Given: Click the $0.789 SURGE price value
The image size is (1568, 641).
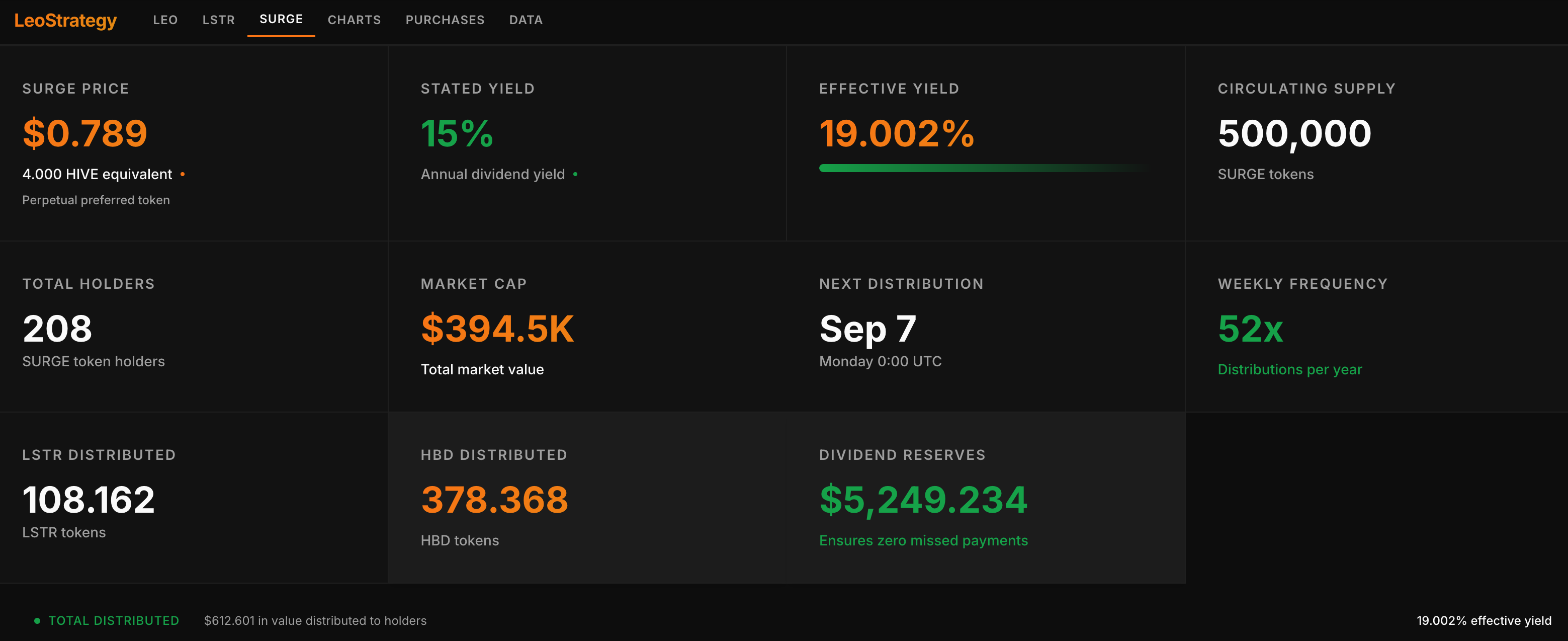Looking at the screenshot, I should pyautogui.click(x=84, y=133).
